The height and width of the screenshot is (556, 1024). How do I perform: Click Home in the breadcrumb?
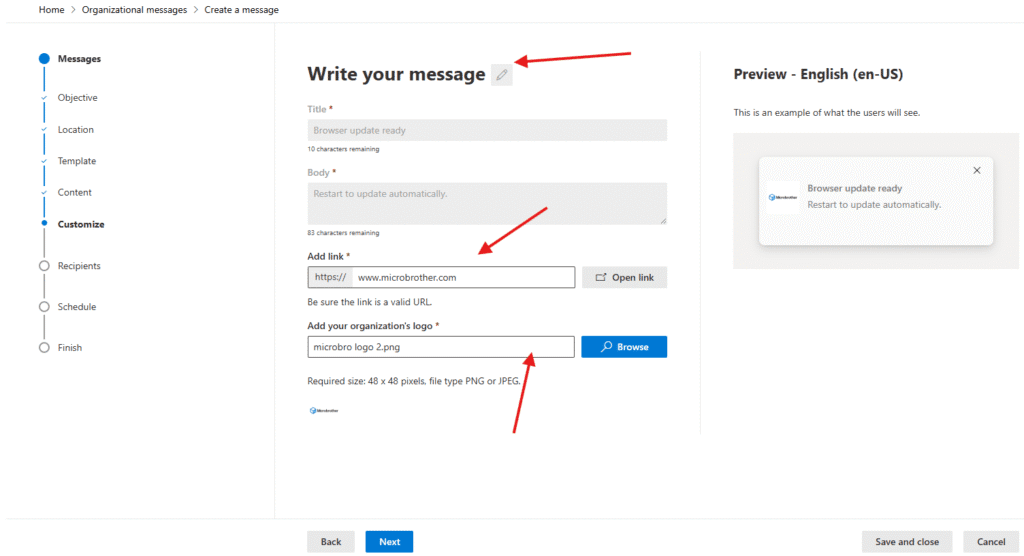51,10
